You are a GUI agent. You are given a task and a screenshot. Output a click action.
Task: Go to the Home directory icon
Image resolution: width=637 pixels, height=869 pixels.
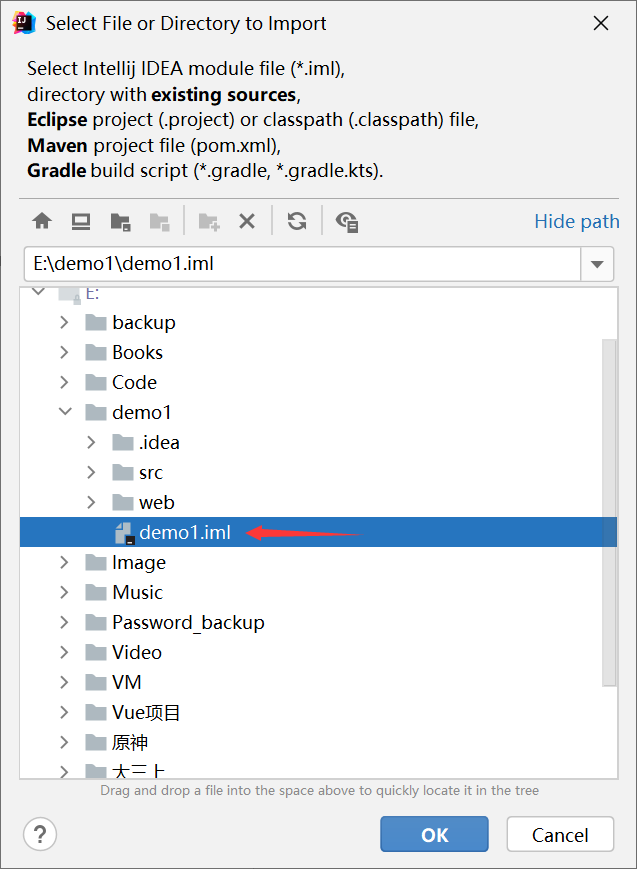pos(42,222)
